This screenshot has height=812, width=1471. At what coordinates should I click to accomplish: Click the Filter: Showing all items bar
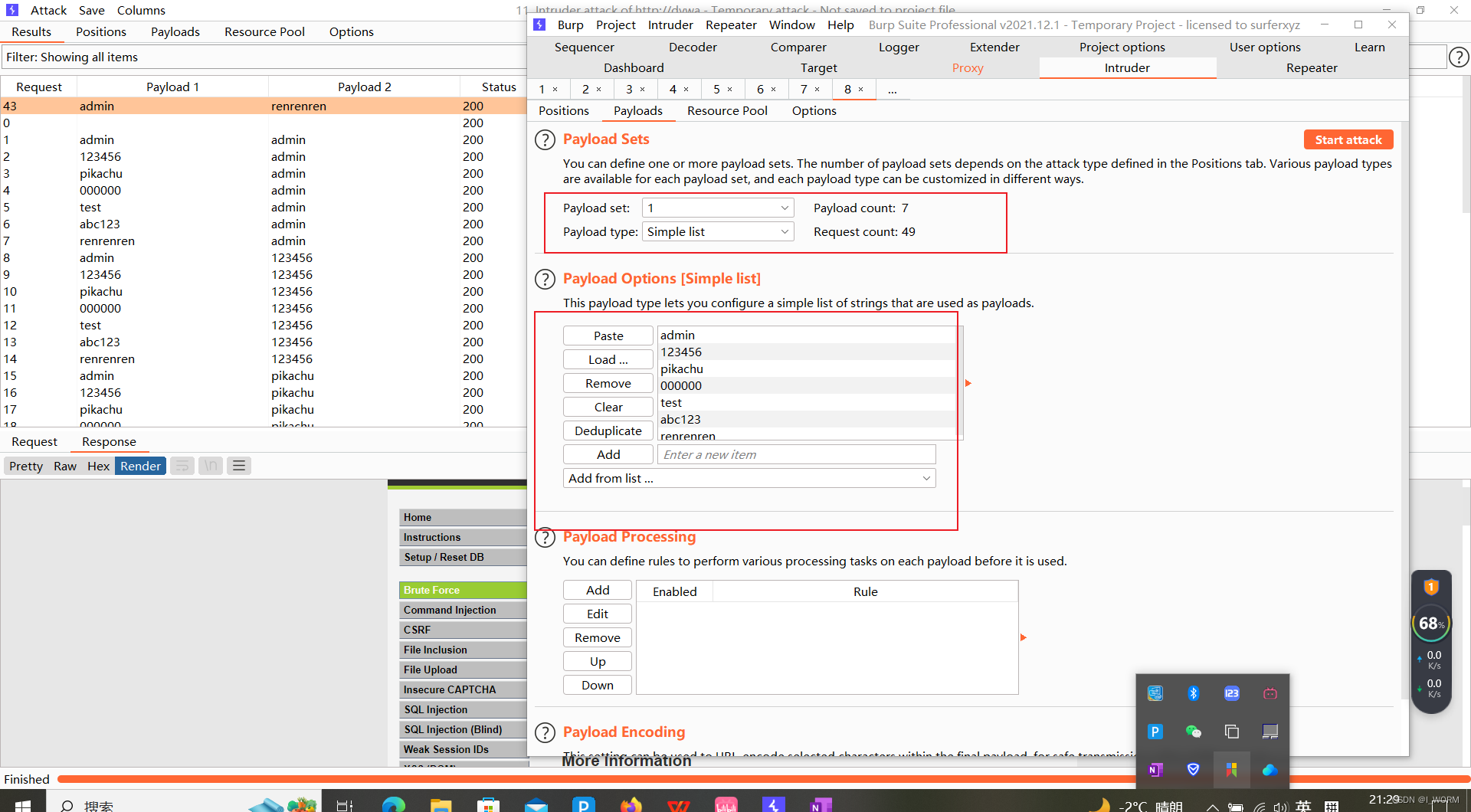(x=264, y=57)
